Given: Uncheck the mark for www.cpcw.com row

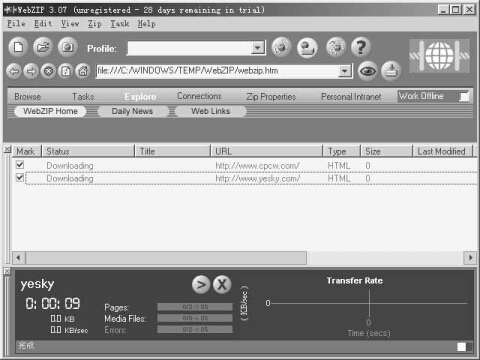Looking at the screenshot, I should tap(20, 164).
